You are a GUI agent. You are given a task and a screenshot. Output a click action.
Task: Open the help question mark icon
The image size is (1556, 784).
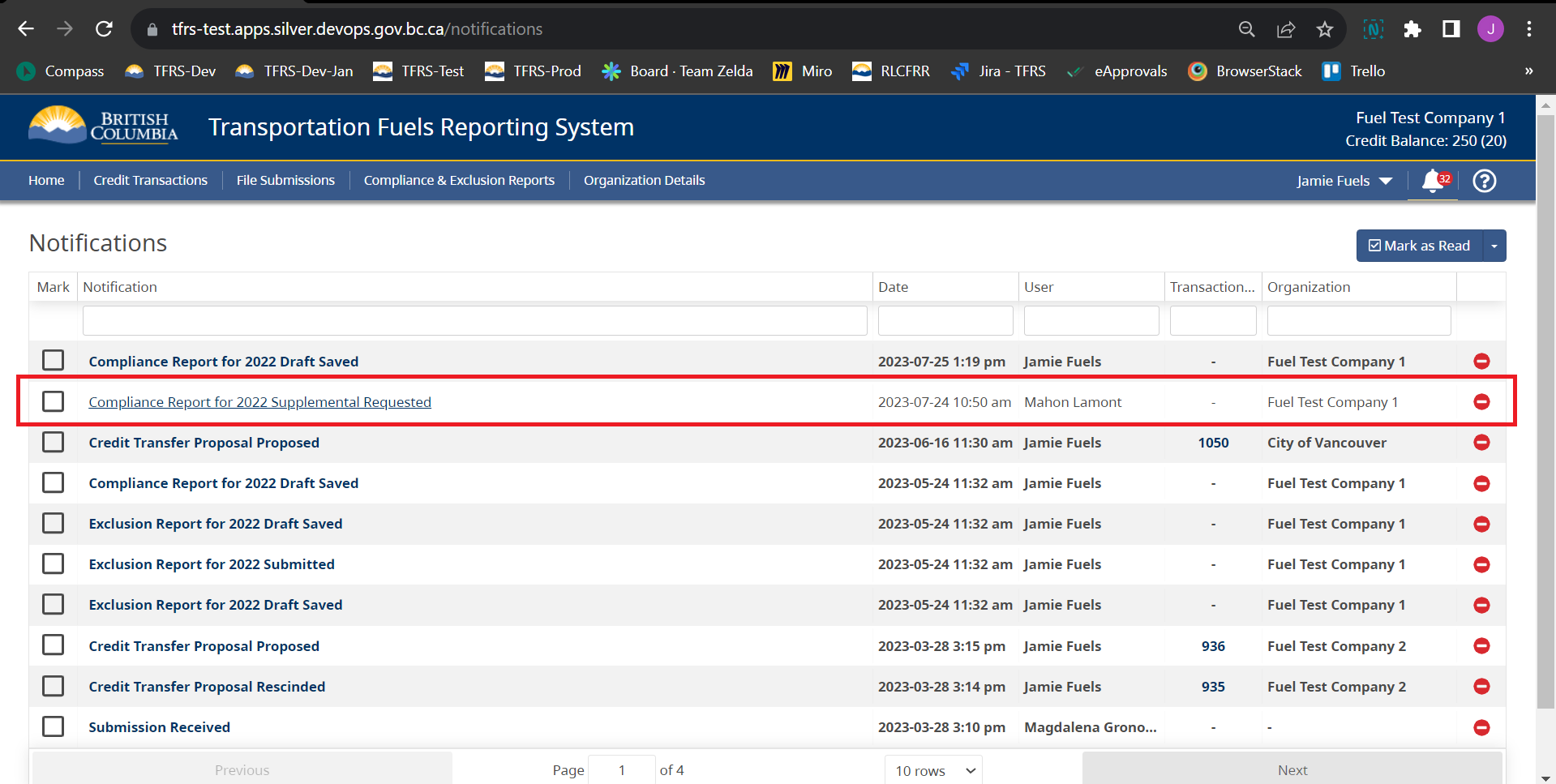(1484, 180)
